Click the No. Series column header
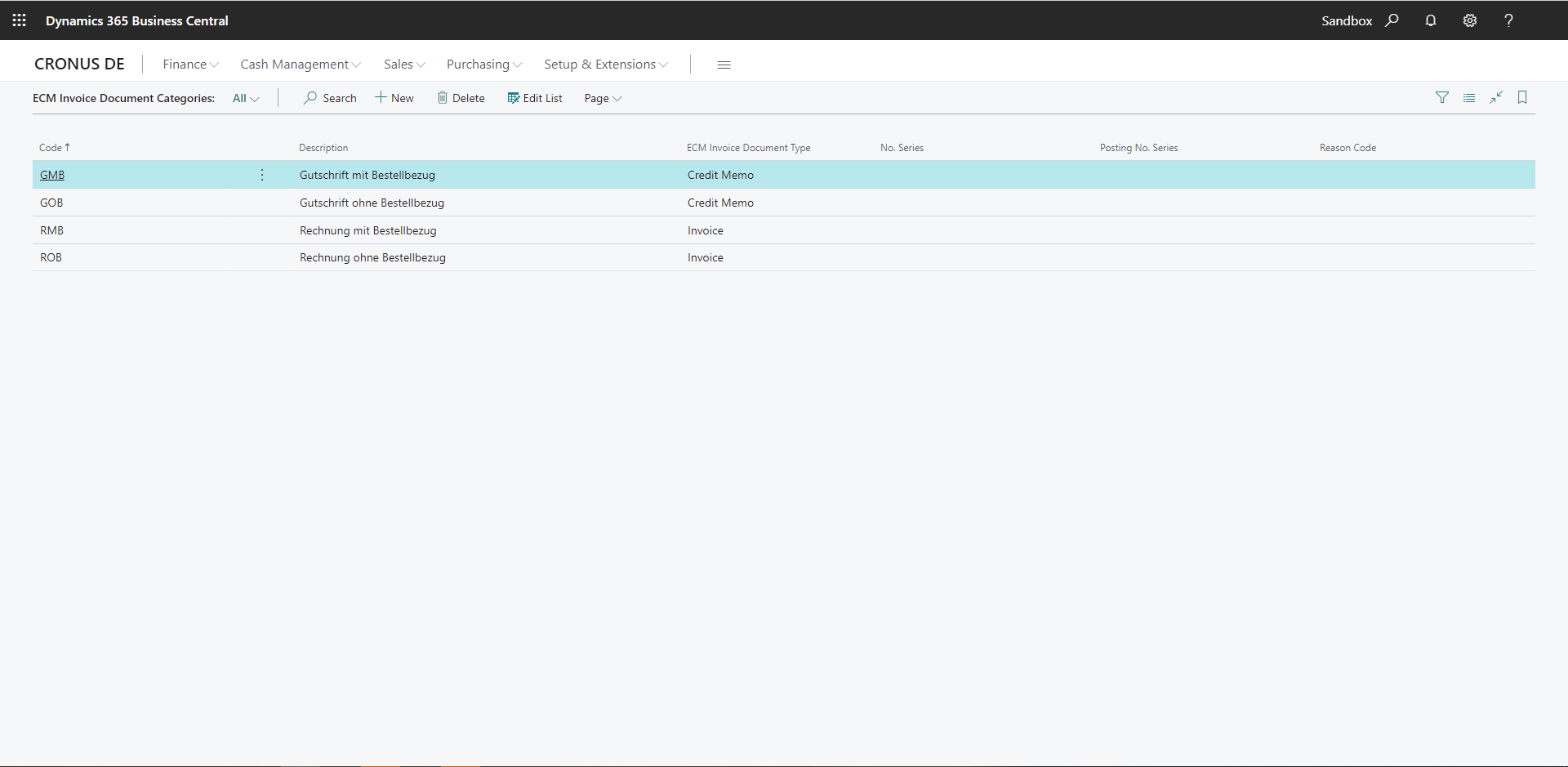This screenshot has height=767, width=1568. click(x=902, y=148)
